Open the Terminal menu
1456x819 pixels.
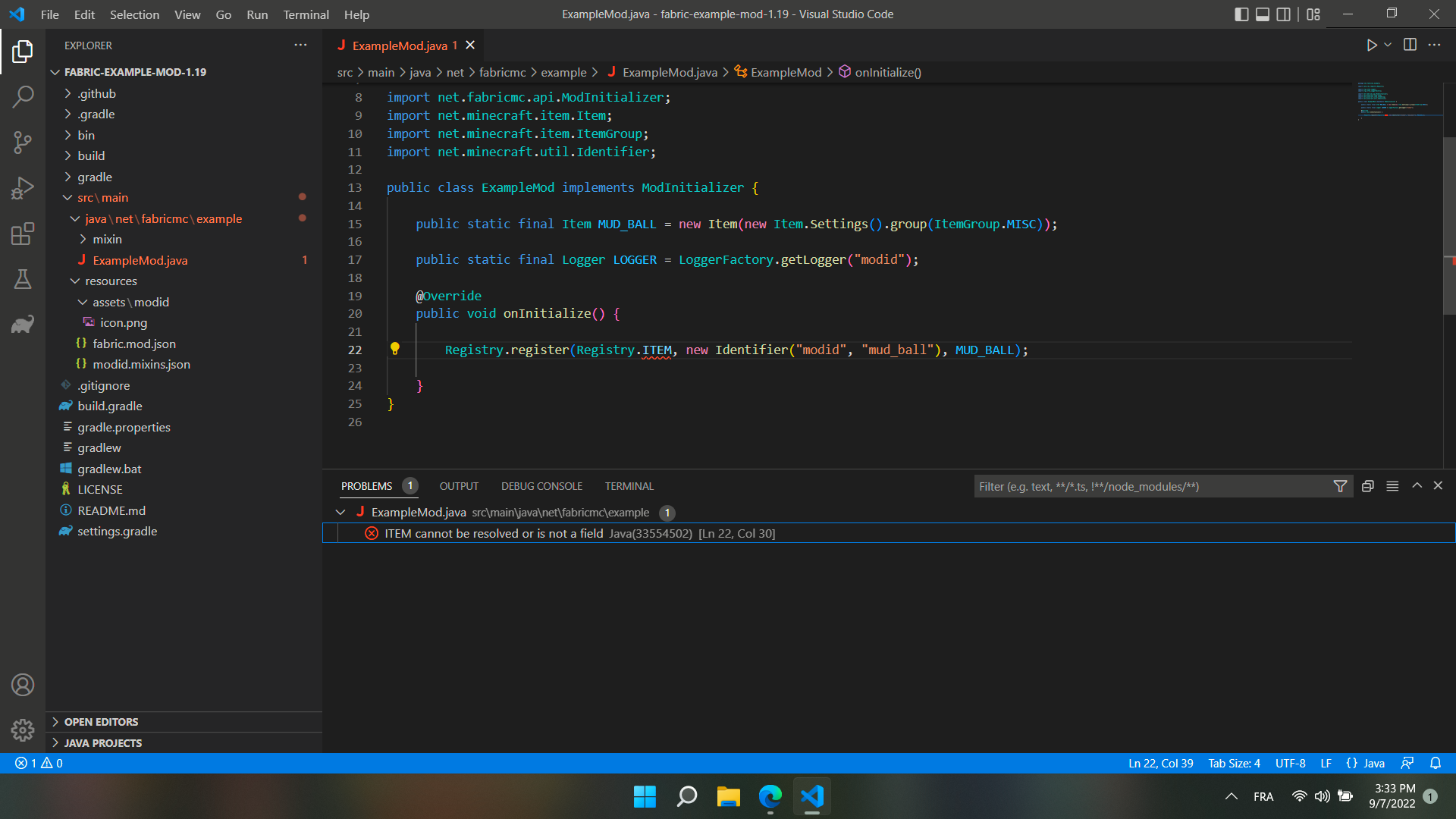306,14
